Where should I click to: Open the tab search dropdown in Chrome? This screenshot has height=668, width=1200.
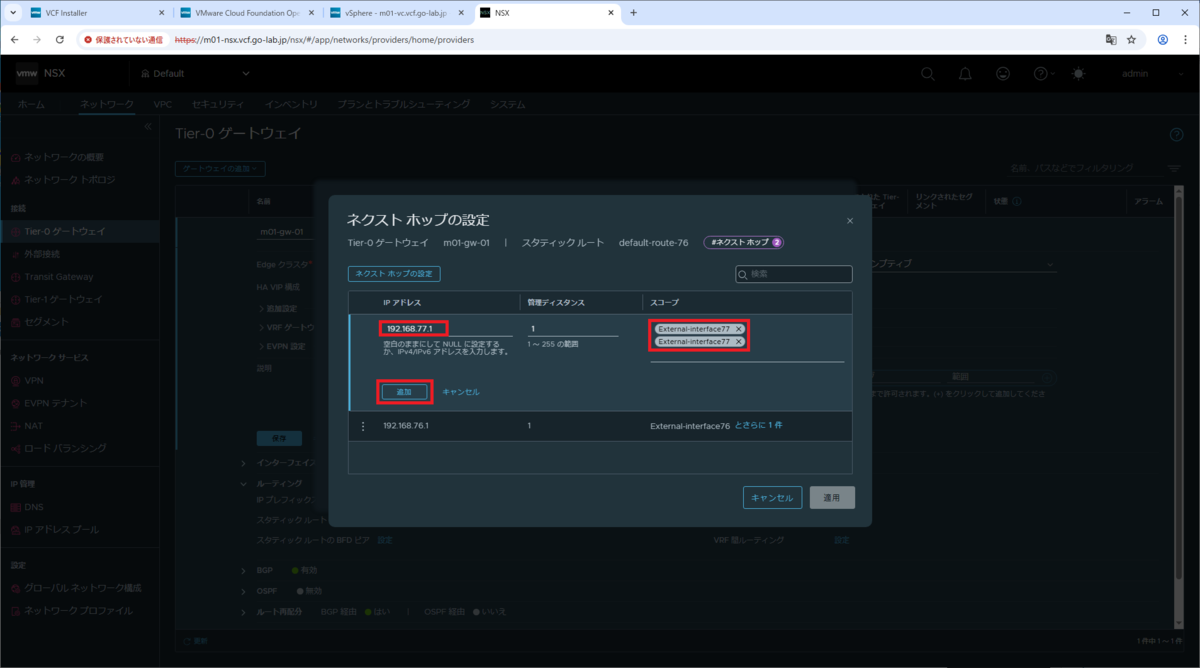coord(12,13)
